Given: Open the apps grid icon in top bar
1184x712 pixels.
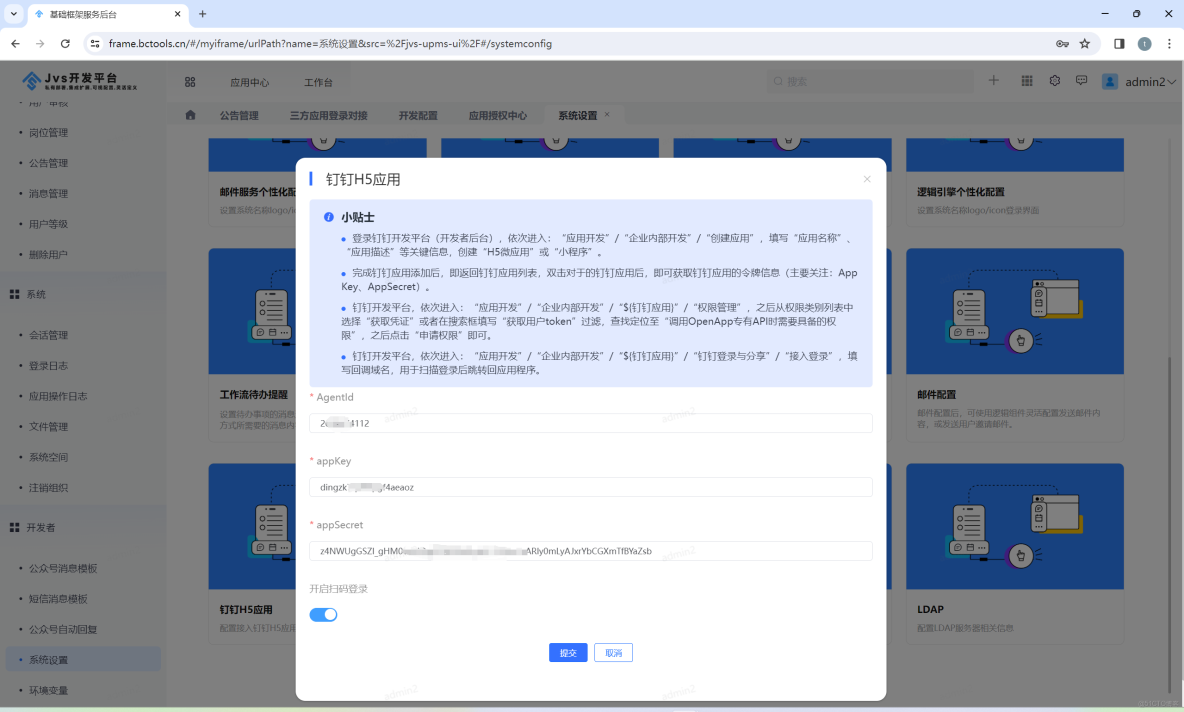Looking at the screenshot, I should pos(1026,81).
